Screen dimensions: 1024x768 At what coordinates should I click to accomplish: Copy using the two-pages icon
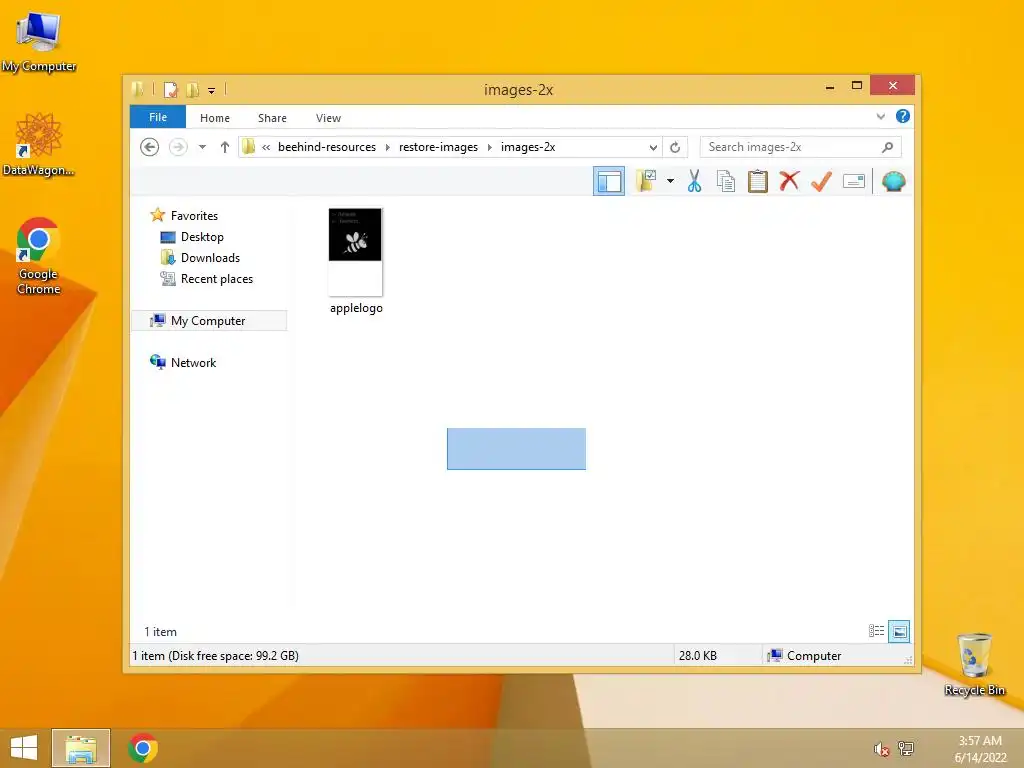726,181
